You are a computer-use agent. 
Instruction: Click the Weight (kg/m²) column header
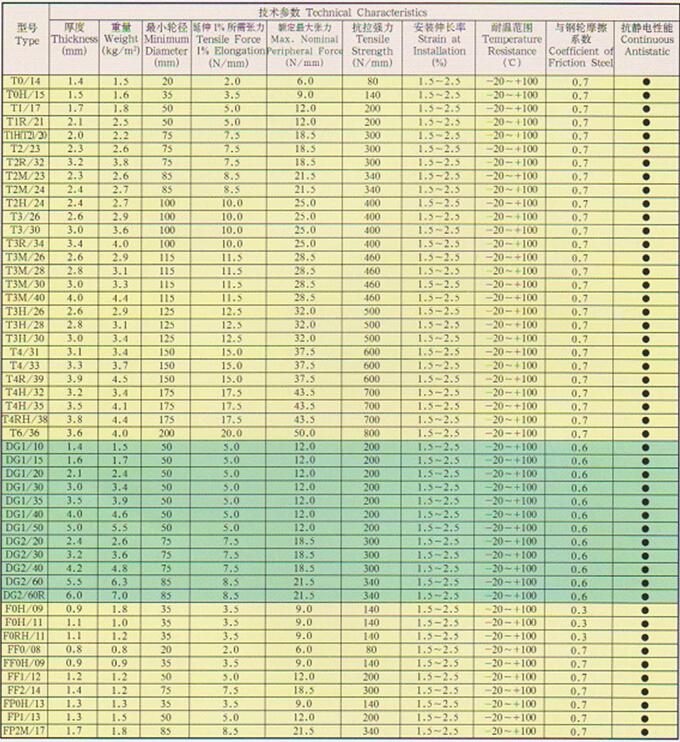(121, 40)
